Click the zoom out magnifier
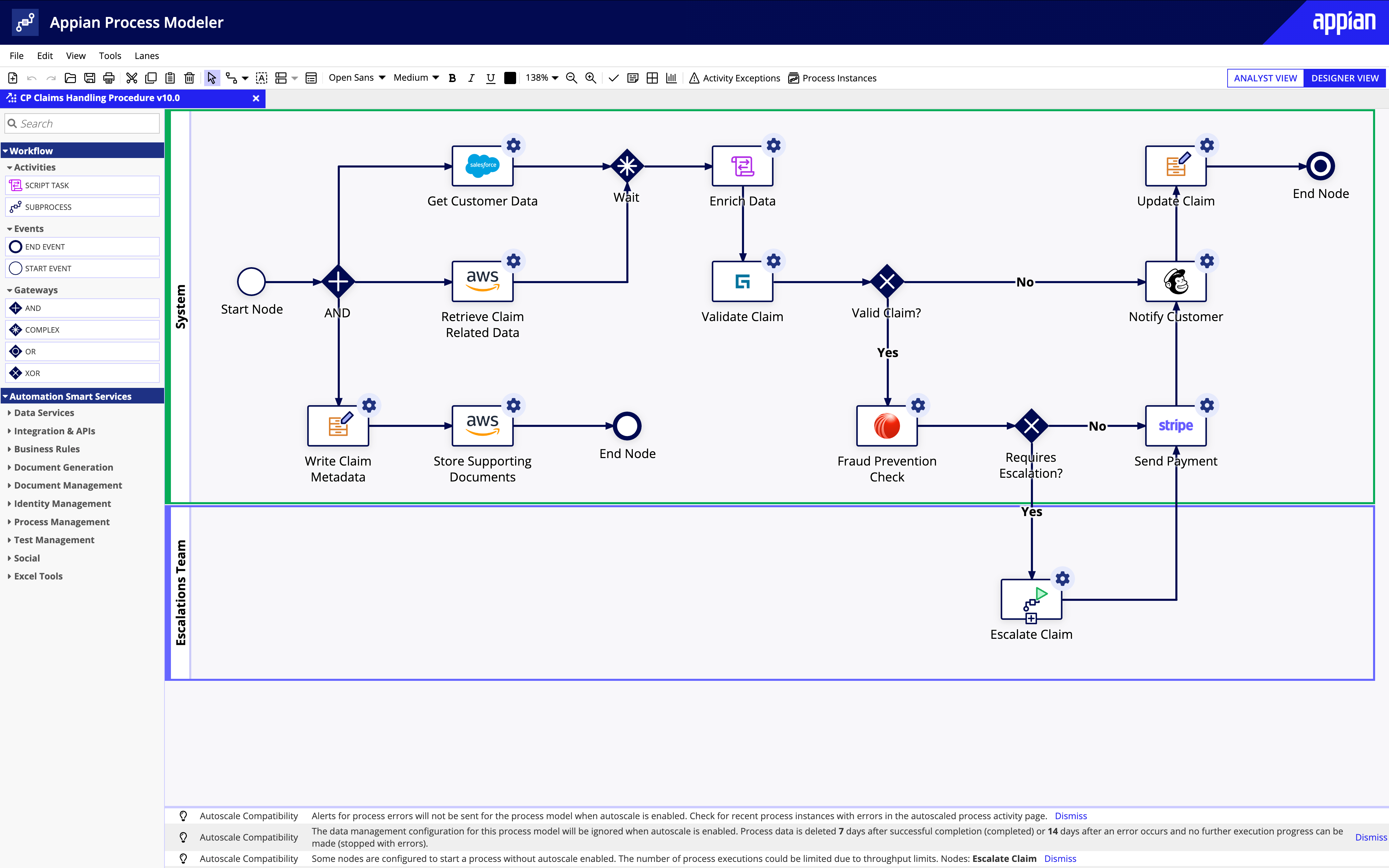 (571, 78)
